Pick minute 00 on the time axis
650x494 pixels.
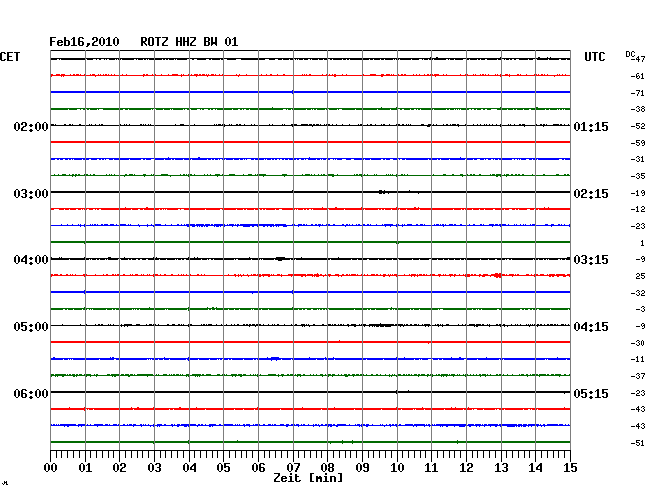[51, 467]
